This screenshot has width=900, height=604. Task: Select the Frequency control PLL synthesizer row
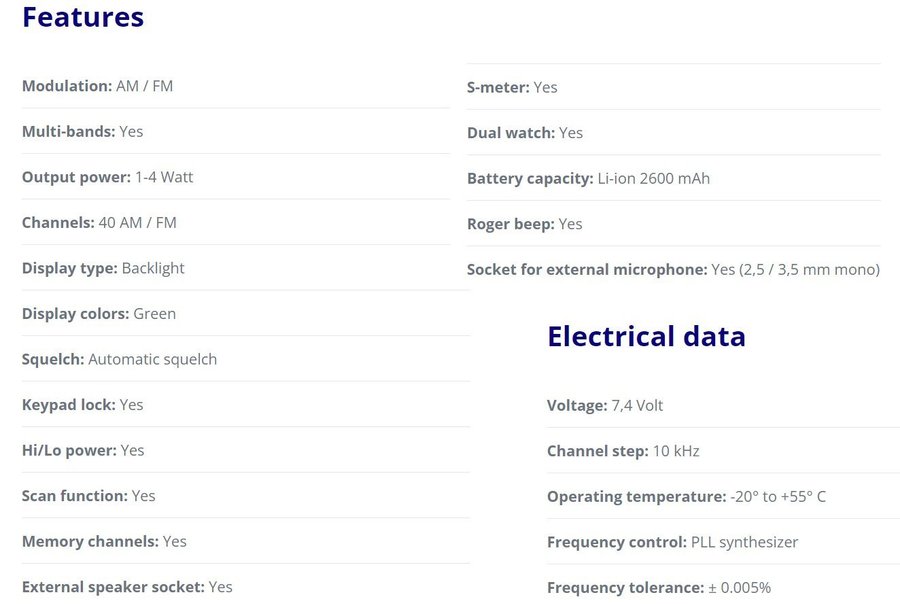click(x=672, y=542)
